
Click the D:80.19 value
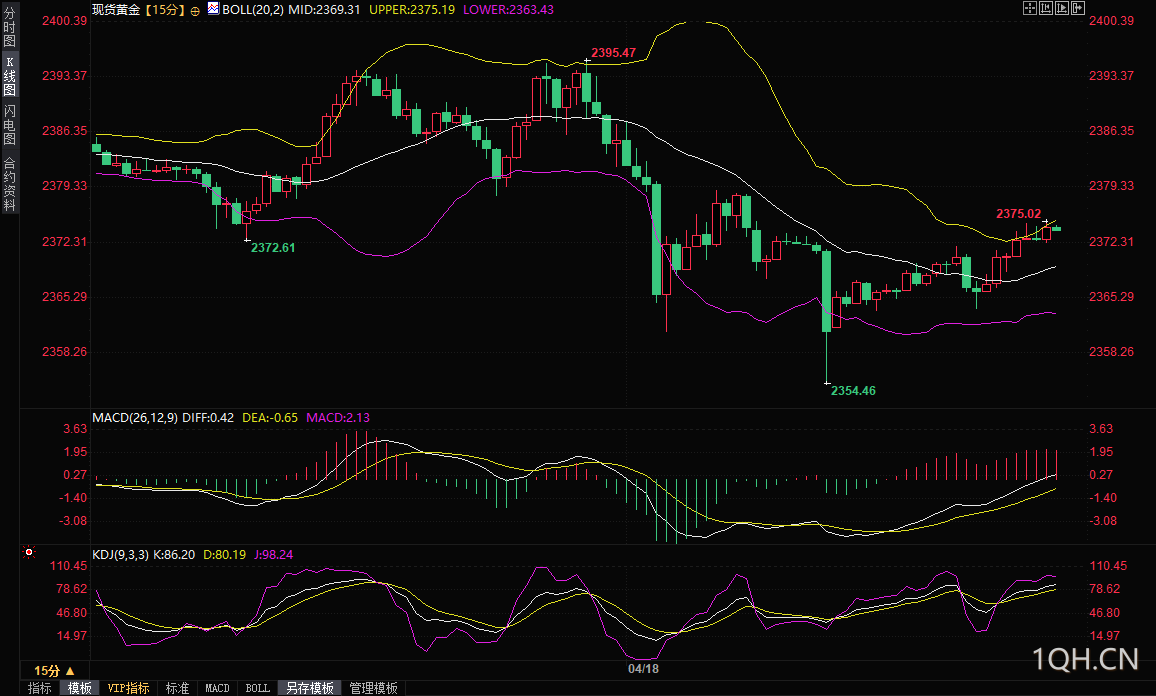[x=224, y=554]
